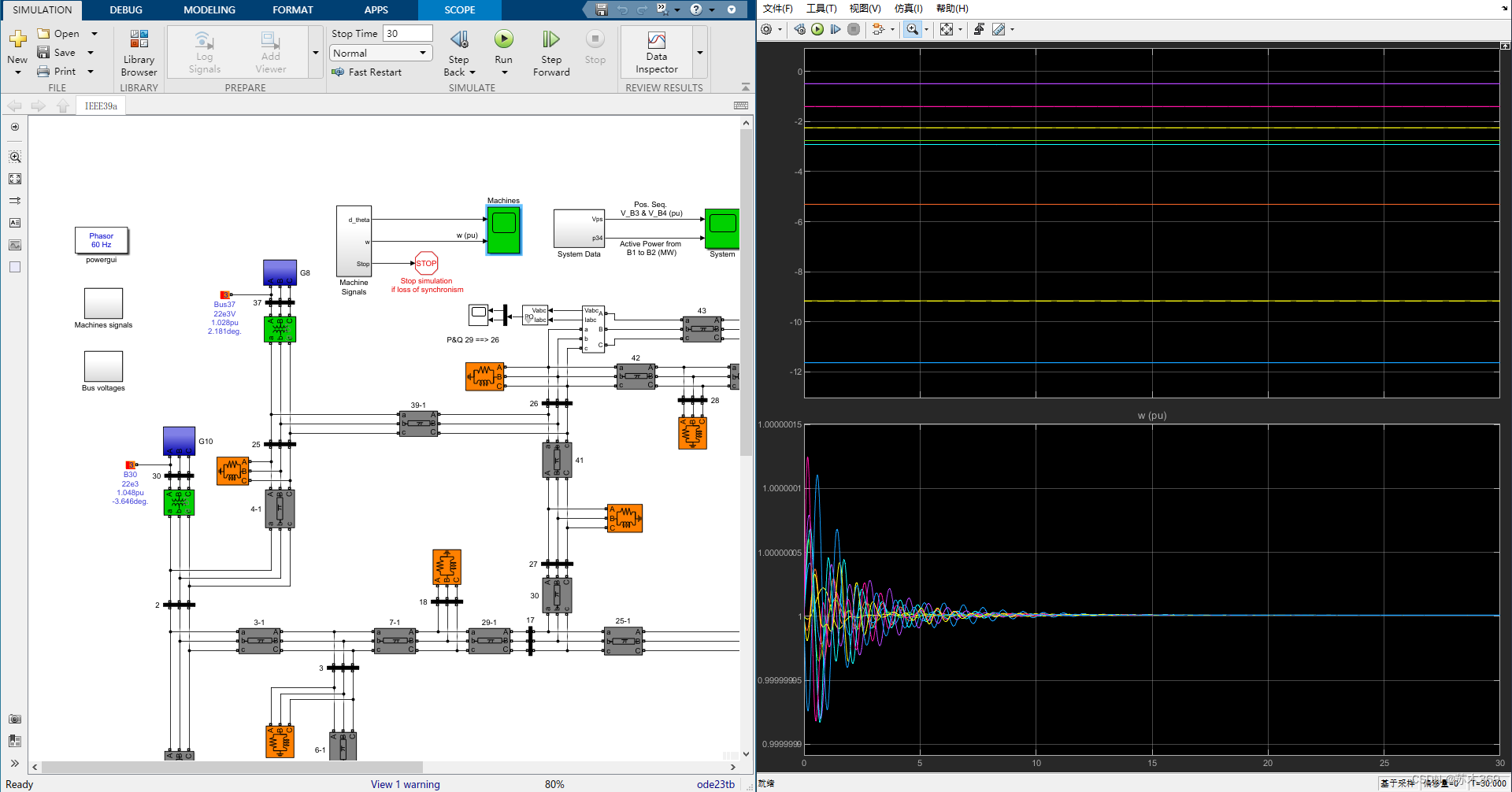Click the image tool in the left palette

15,245
